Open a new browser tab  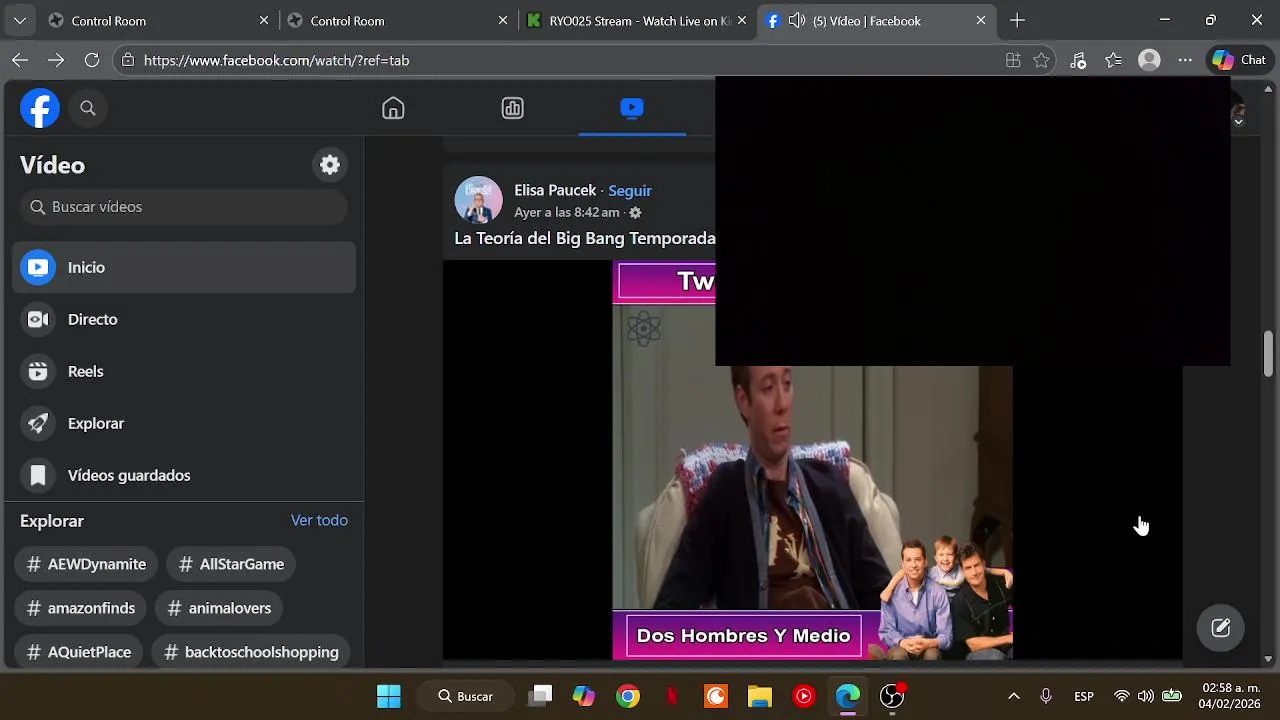1017,20
